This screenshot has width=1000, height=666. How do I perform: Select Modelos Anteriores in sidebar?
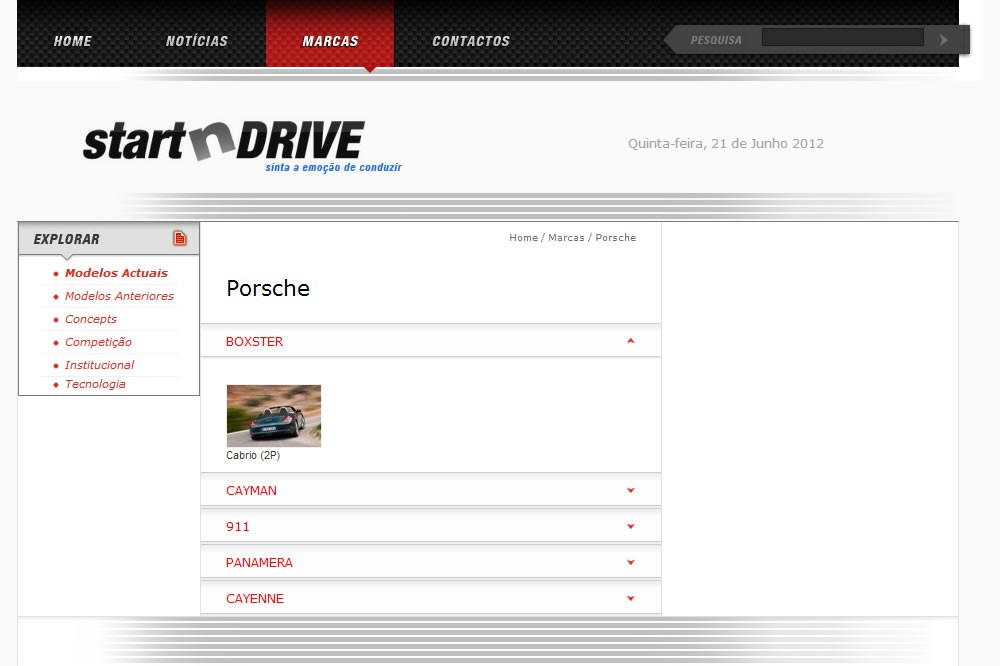[119, 296]
